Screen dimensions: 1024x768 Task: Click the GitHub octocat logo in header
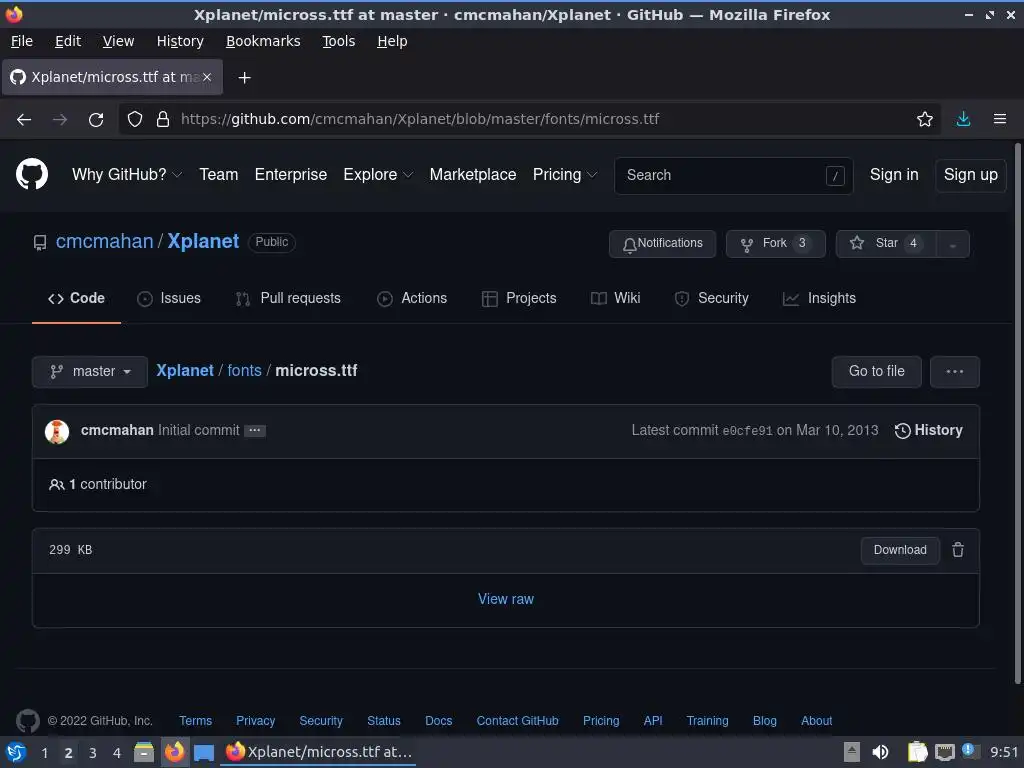tap(31, 174)
